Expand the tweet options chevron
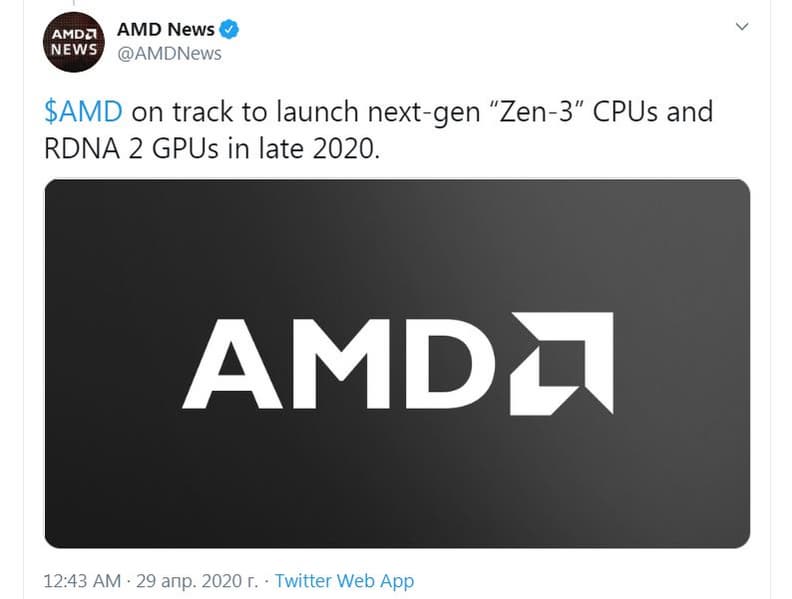The image size is (792, 599). [x=741, y=27]
